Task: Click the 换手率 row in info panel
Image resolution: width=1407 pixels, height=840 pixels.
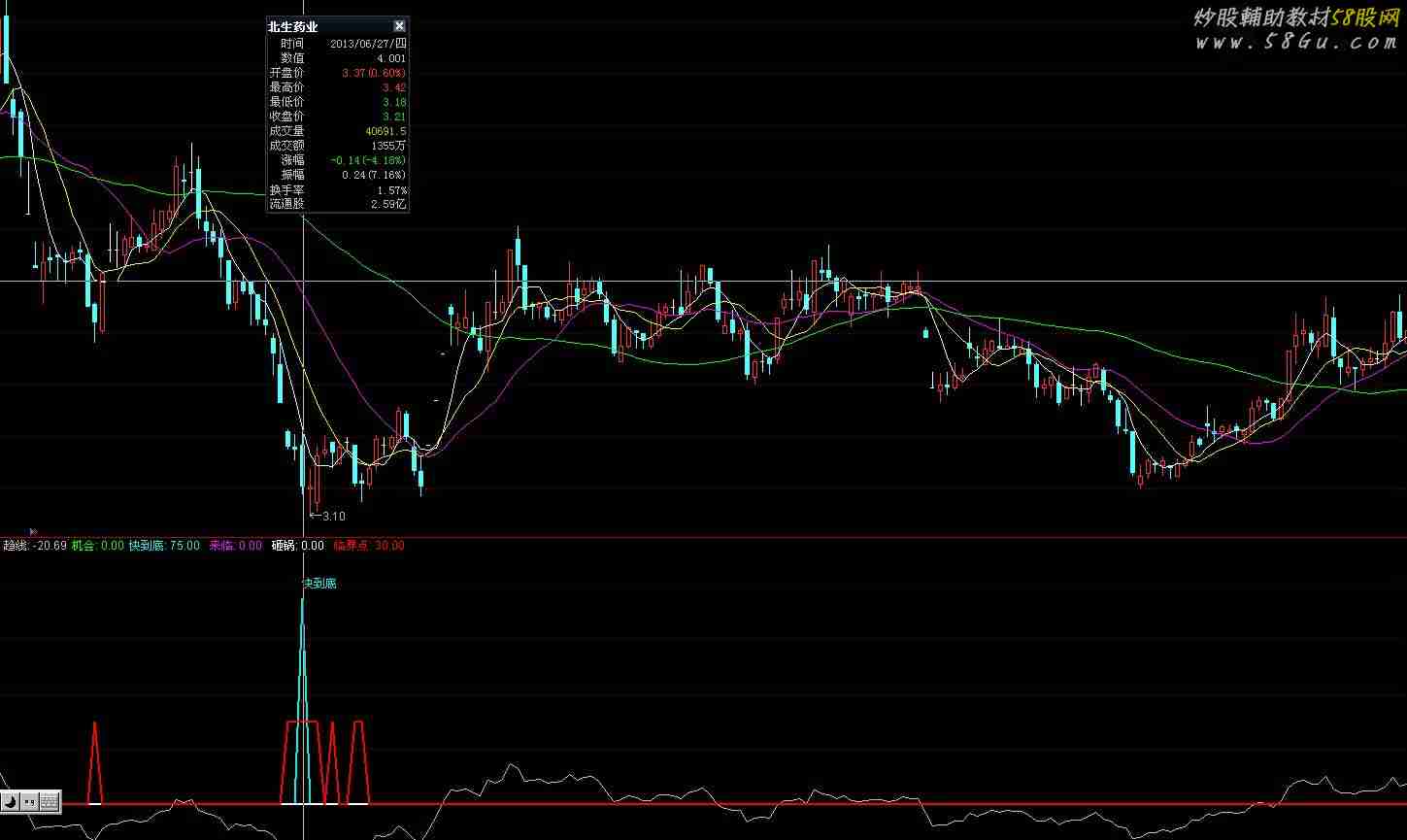Action: [337, 190]
